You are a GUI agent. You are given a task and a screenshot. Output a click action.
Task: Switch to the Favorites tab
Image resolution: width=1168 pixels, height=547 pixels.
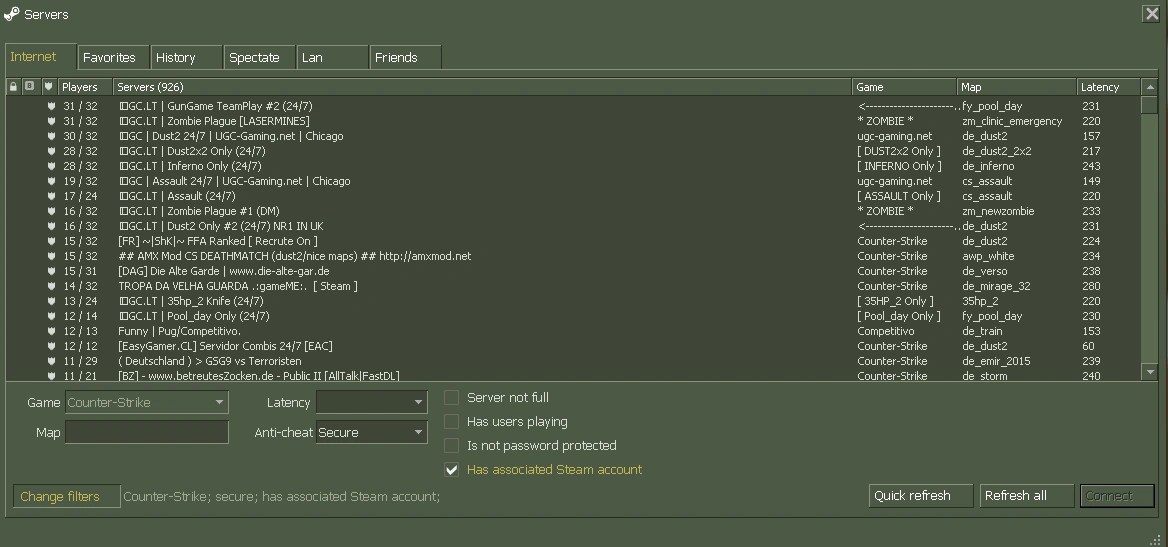click(x=112, y=57)
